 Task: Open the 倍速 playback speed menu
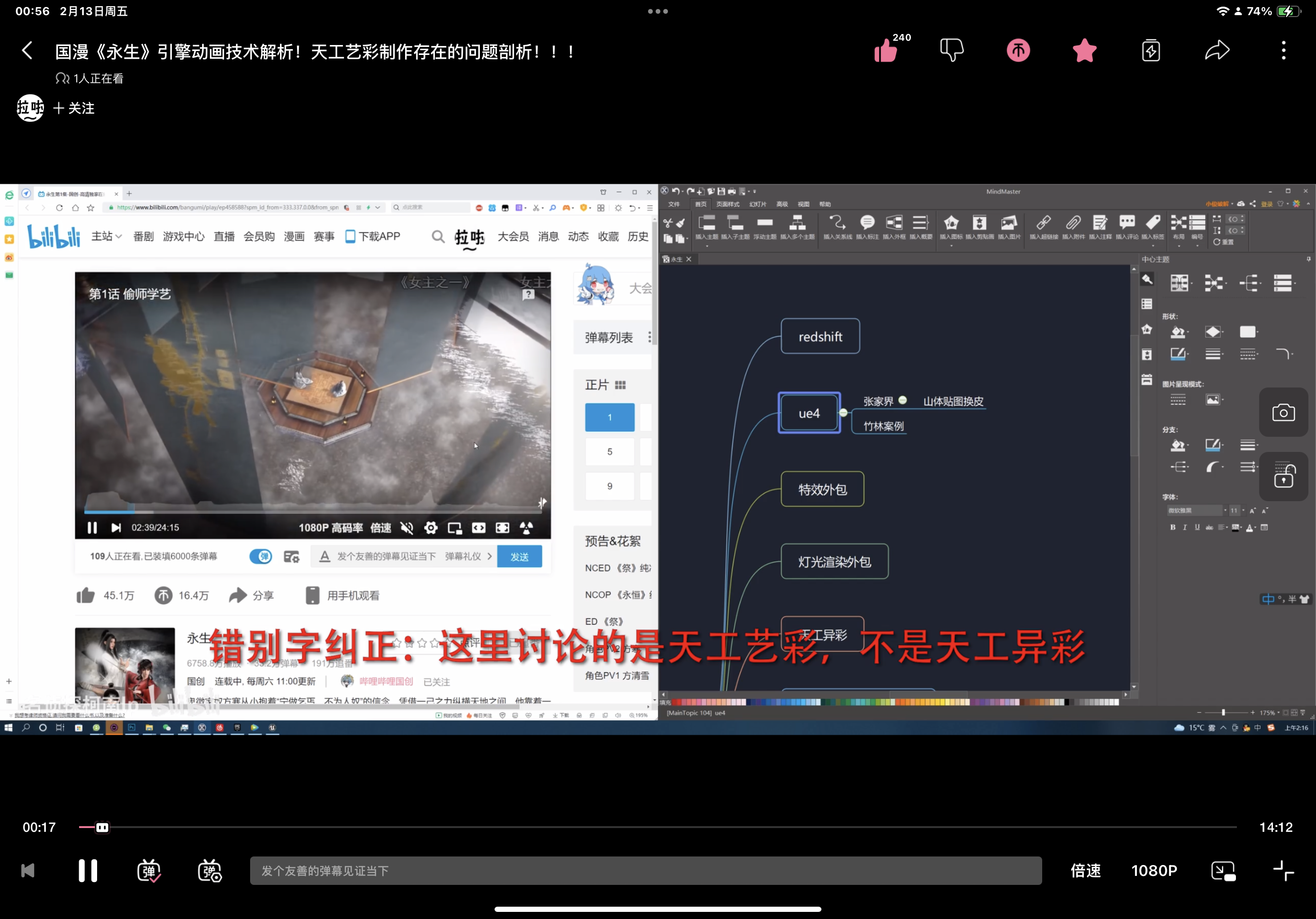[x=1085, y=871]
